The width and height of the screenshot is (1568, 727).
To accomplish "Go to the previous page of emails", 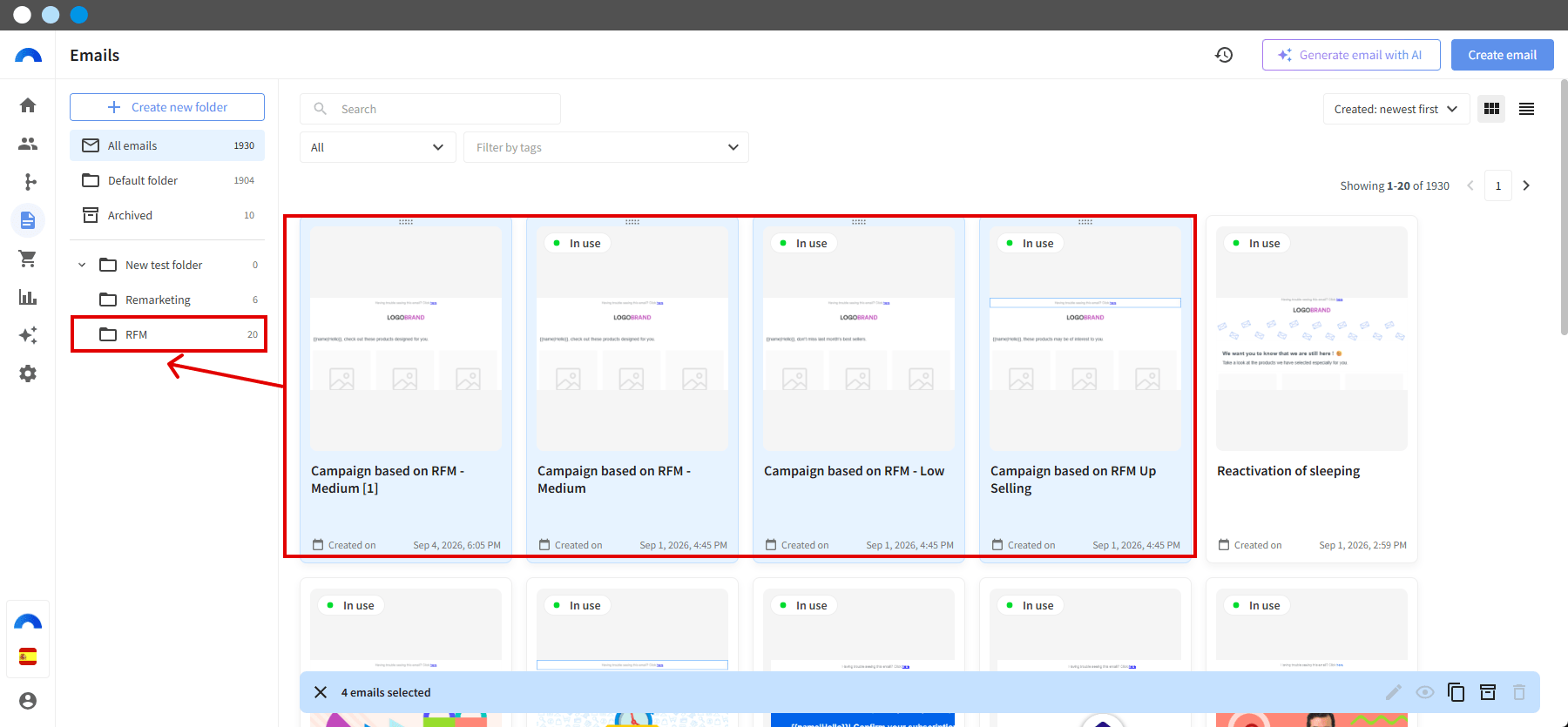I will click(x=1470, y=185).
